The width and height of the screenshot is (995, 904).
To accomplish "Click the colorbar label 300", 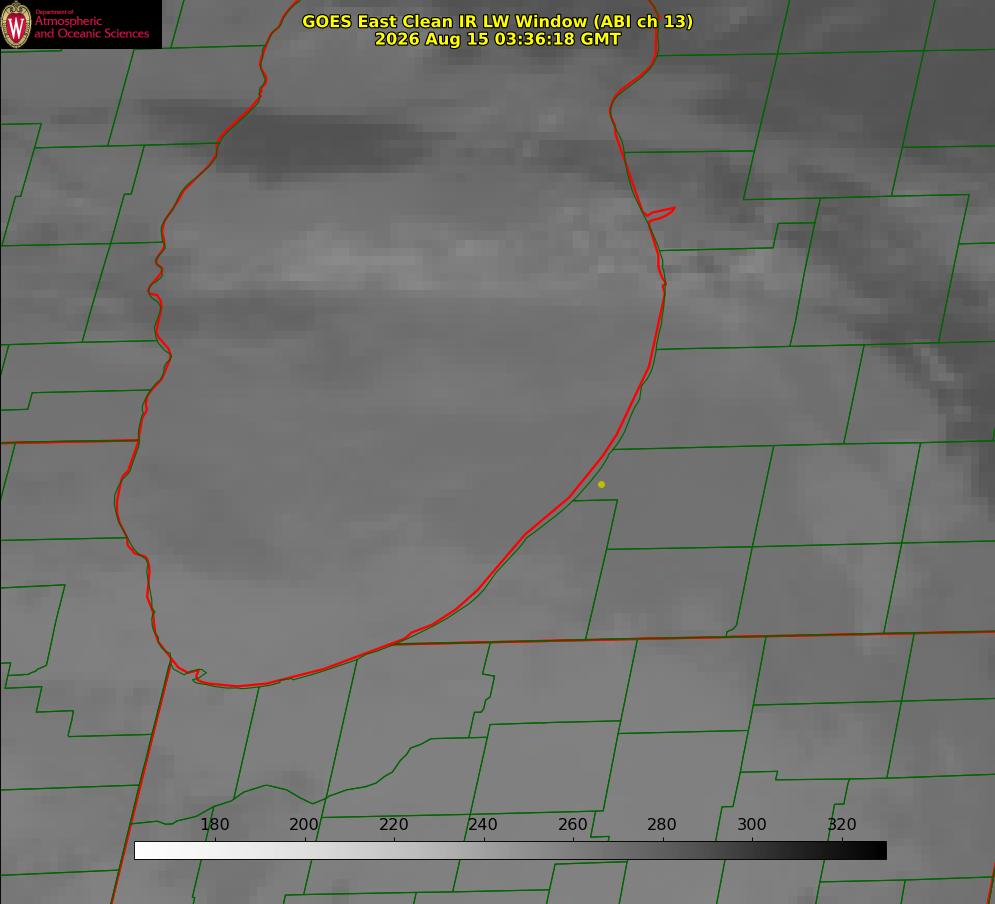I will [752, 824].
